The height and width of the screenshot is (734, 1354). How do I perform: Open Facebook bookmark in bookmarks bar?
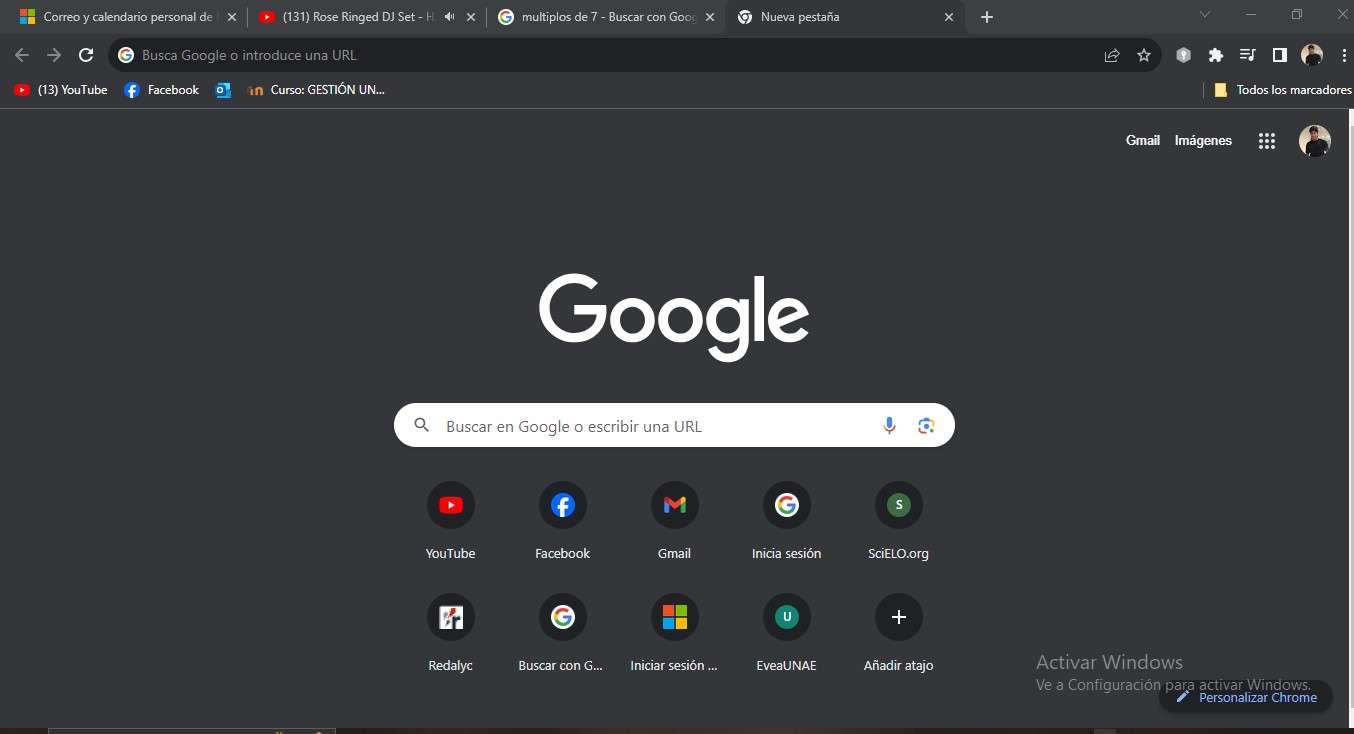(162, 90)
